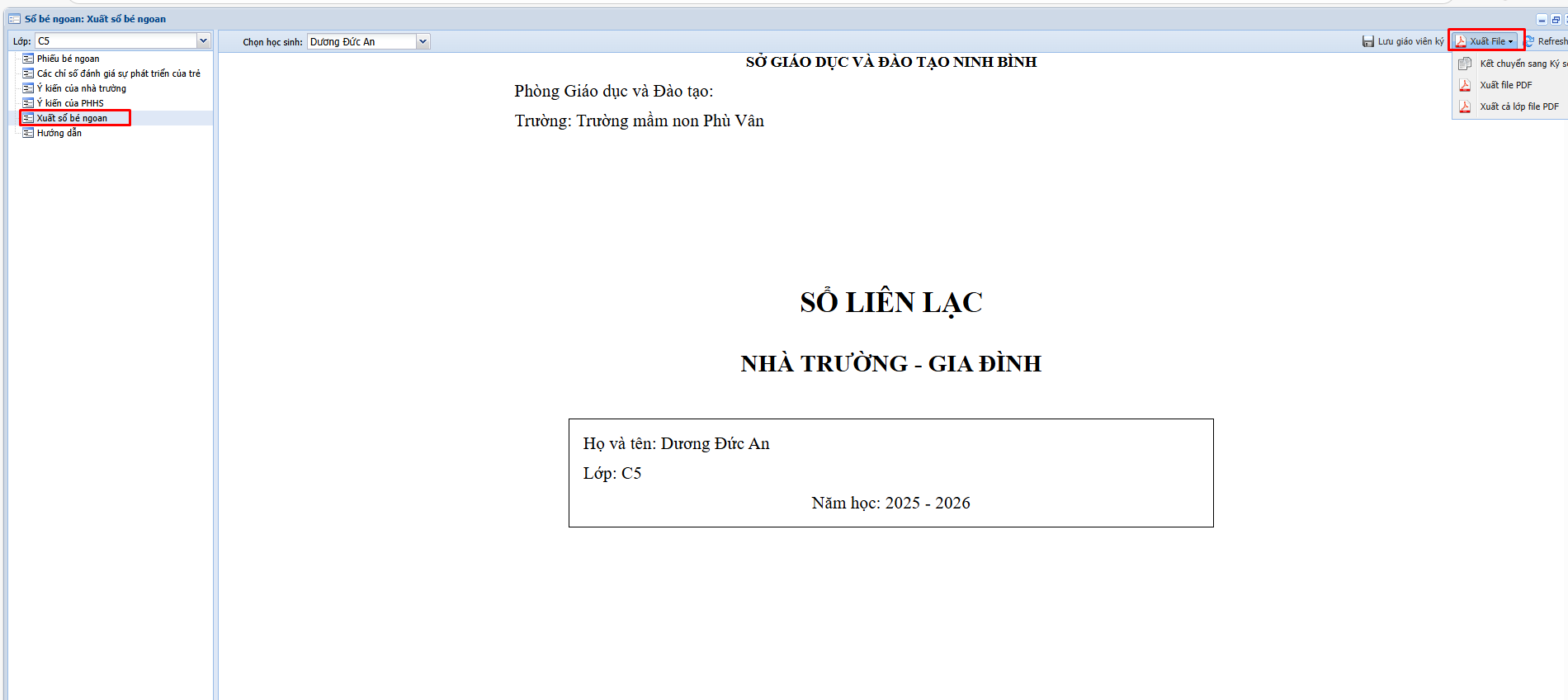This screenshot has width=1568, height=700.
Task: Expand the Chọn học sinh dropdown arrow
Action: click(423, 41)
